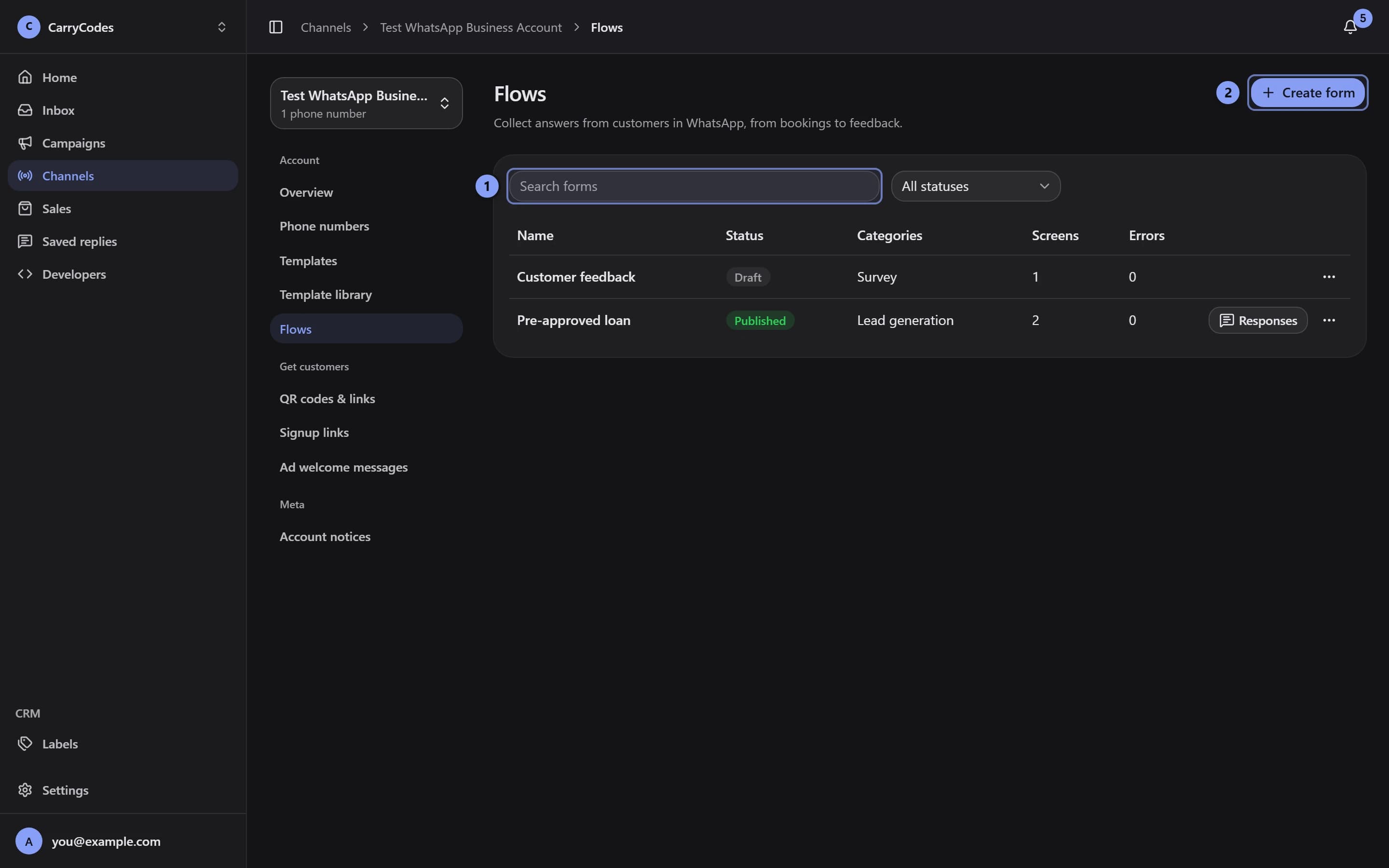View Responses for Pre-approved loan
Viewport: 1389px width, 868px height.
coord(1257,320)
